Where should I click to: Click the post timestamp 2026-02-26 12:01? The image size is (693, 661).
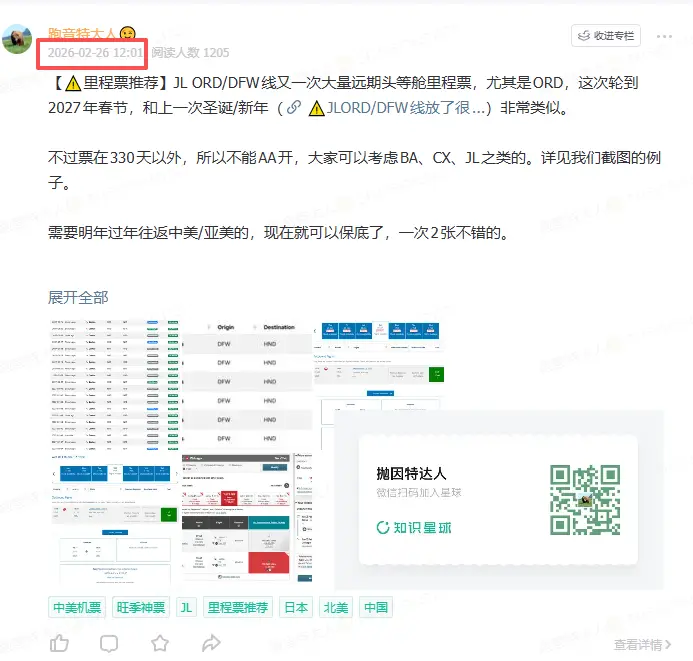(x=95, y=53)
